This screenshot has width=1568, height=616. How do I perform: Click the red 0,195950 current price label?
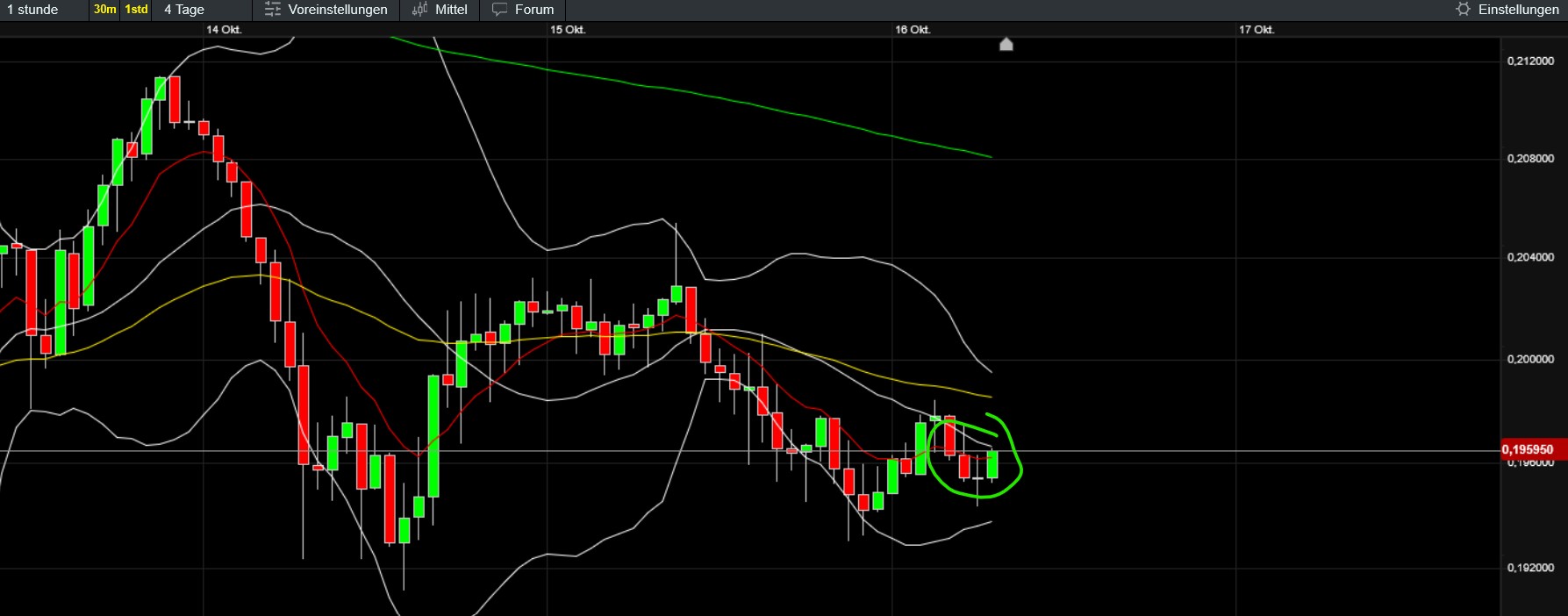(x=1527, y=449)
